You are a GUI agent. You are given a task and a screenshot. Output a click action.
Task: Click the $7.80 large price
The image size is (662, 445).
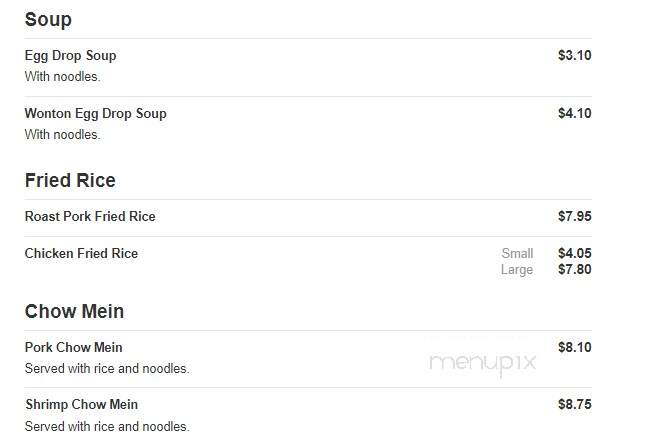point(574,269)
